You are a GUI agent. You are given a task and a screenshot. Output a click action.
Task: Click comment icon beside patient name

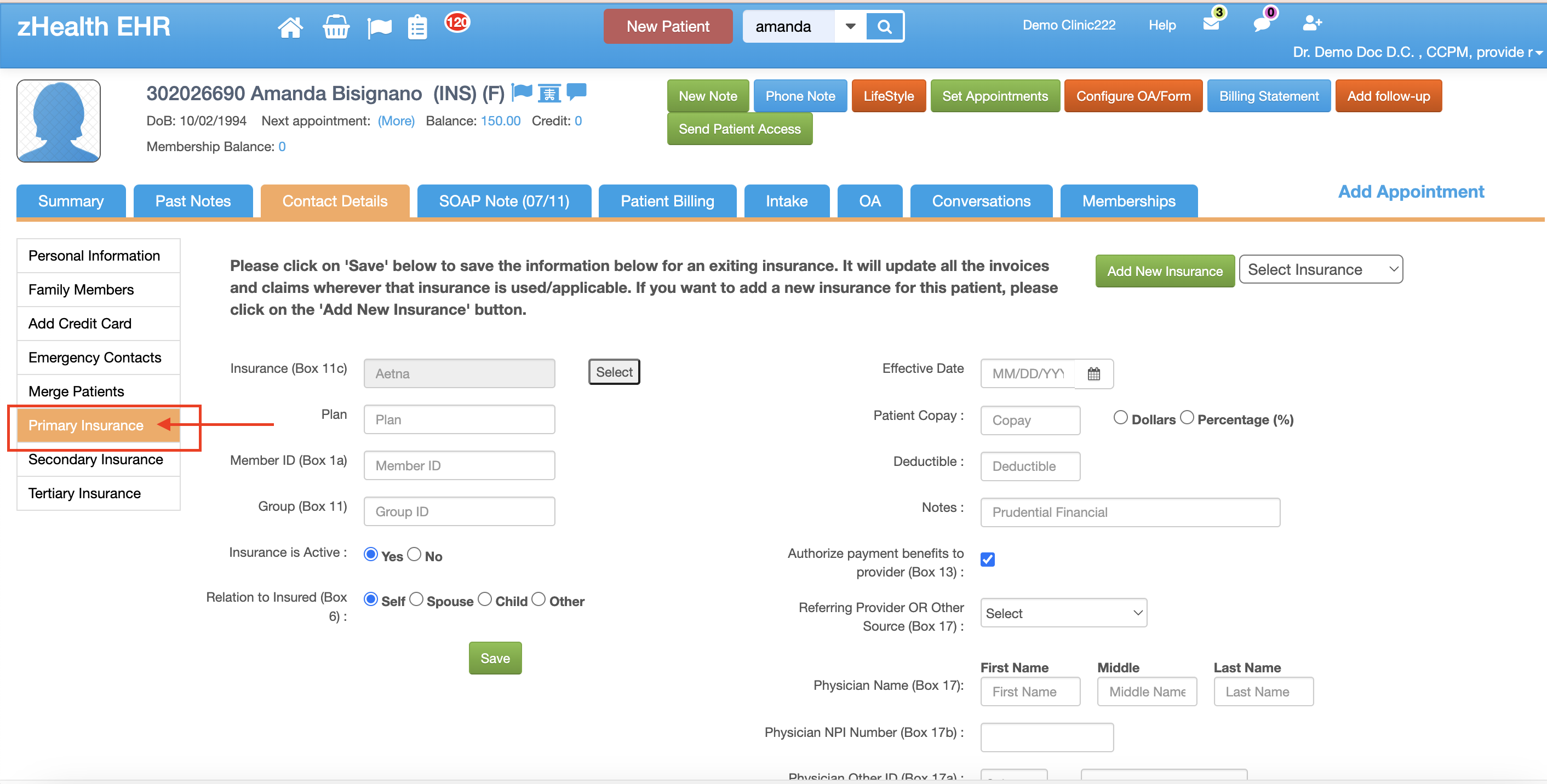(576, 91)
